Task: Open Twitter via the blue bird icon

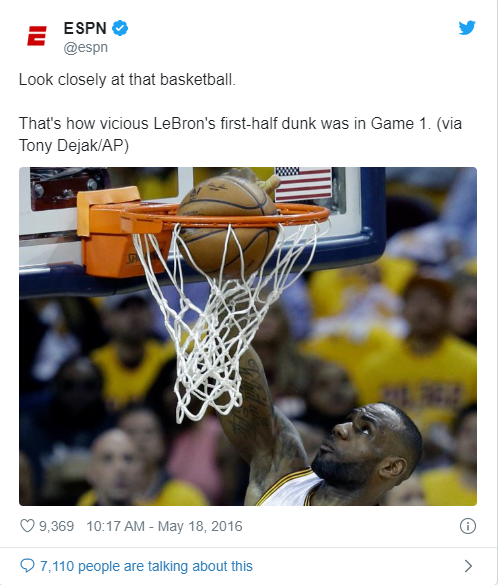Action: pos(467,28)
